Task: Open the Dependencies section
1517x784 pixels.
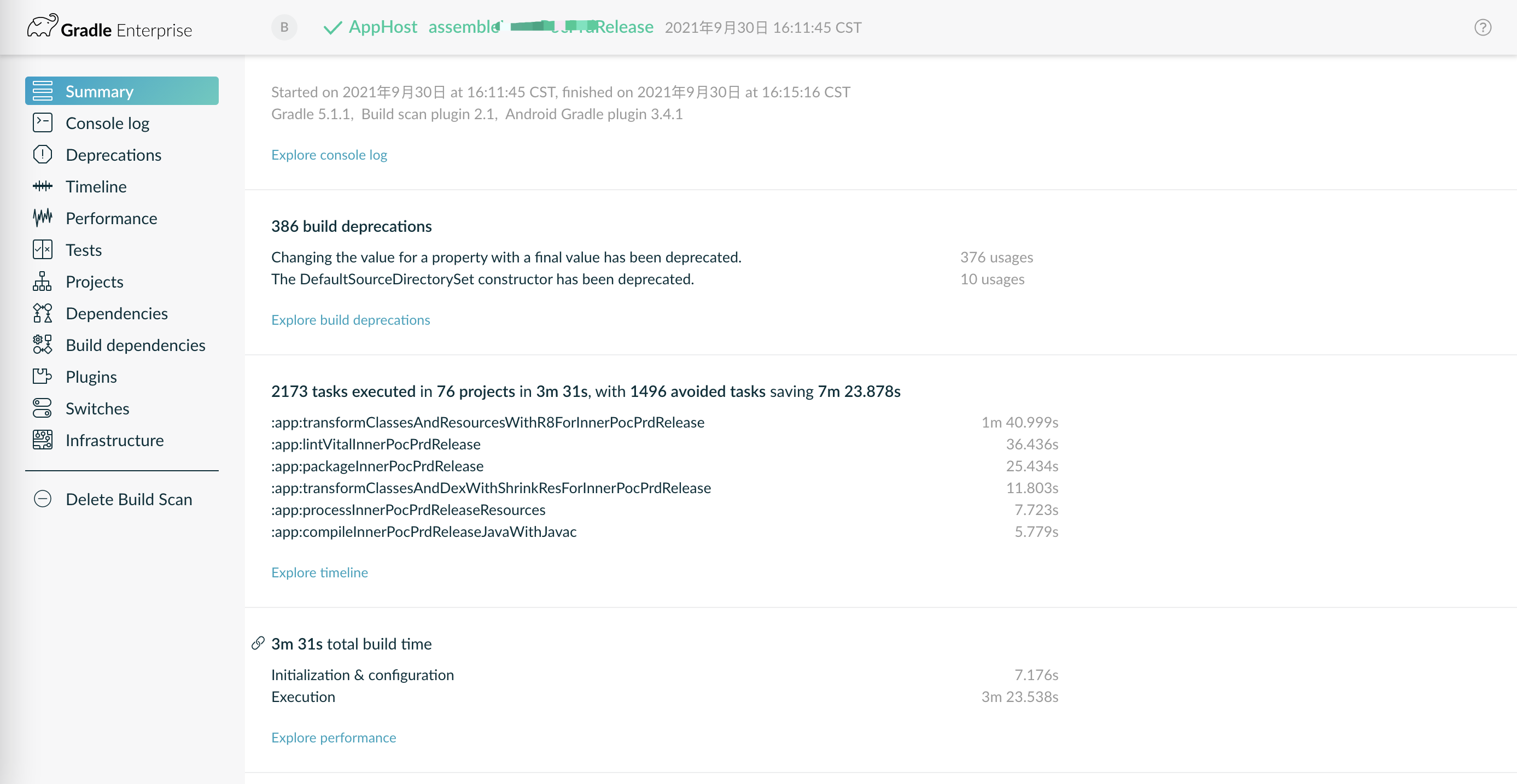Action: [x=116, y=314]
